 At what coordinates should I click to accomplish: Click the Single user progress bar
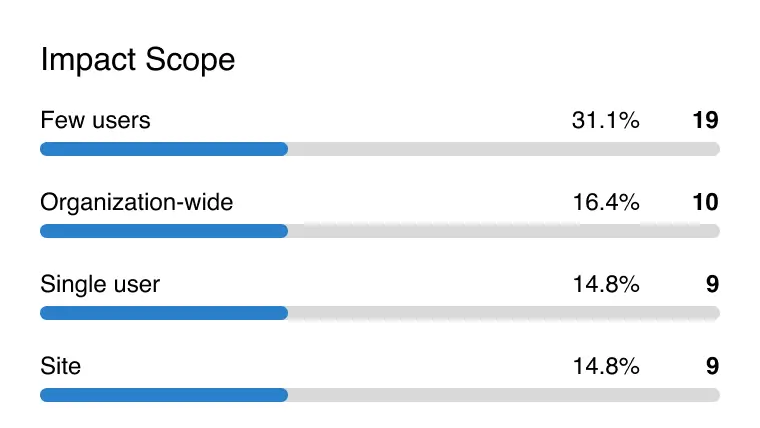tap(379, 313)
